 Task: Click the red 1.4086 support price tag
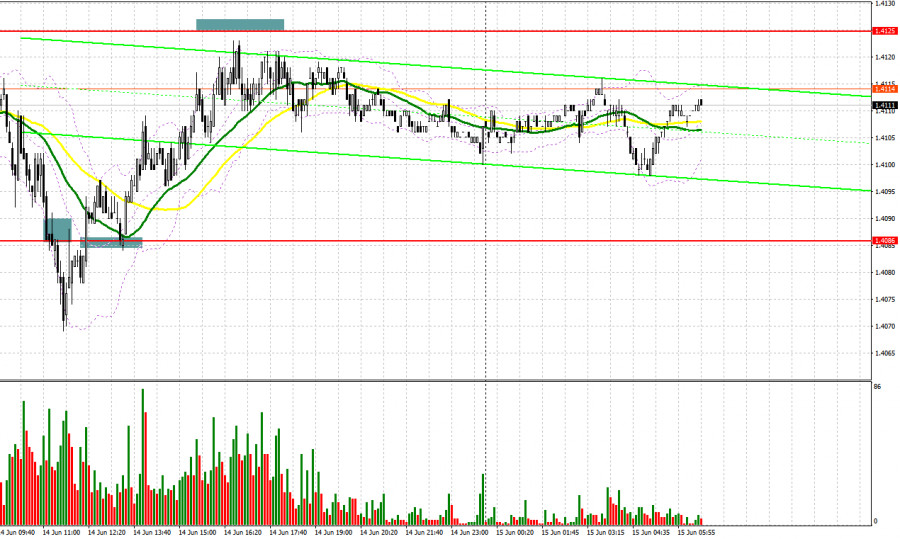tap(885, 241)
